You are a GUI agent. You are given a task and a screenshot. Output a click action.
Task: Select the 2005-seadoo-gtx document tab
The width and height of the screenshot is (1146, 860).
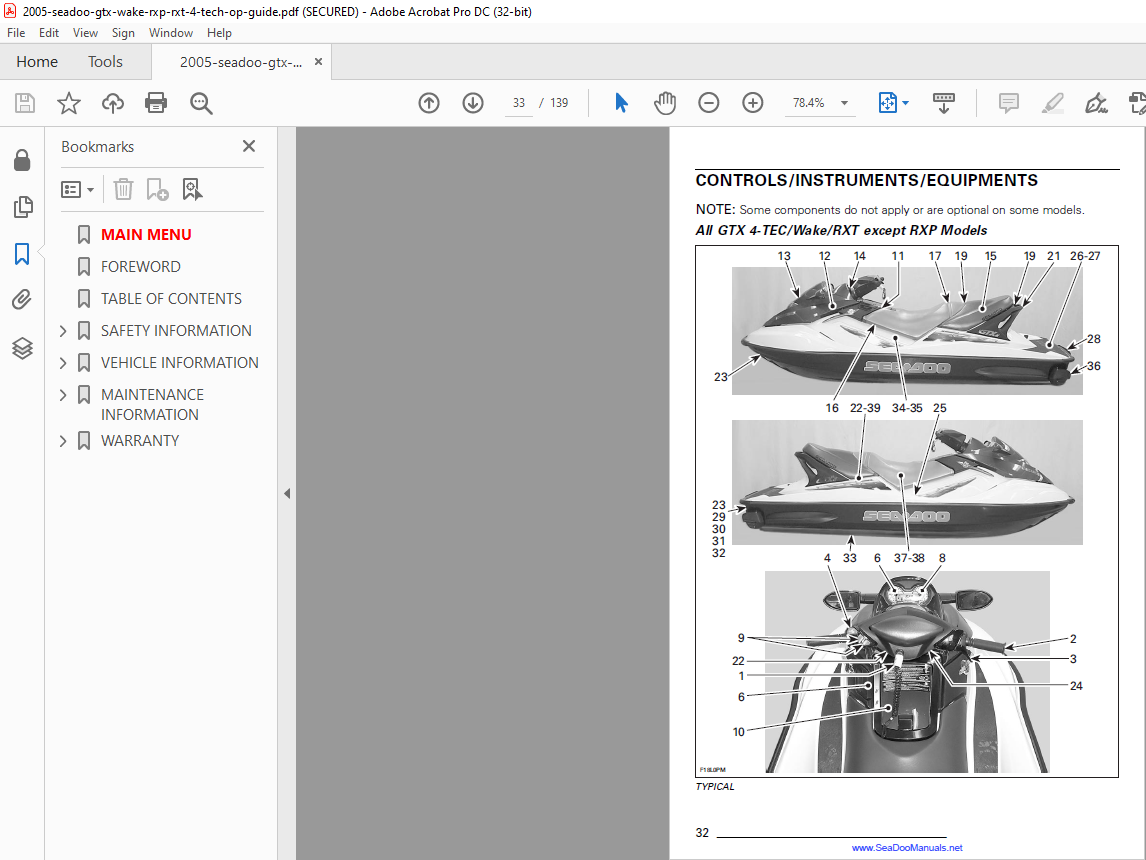coord(241,63)
